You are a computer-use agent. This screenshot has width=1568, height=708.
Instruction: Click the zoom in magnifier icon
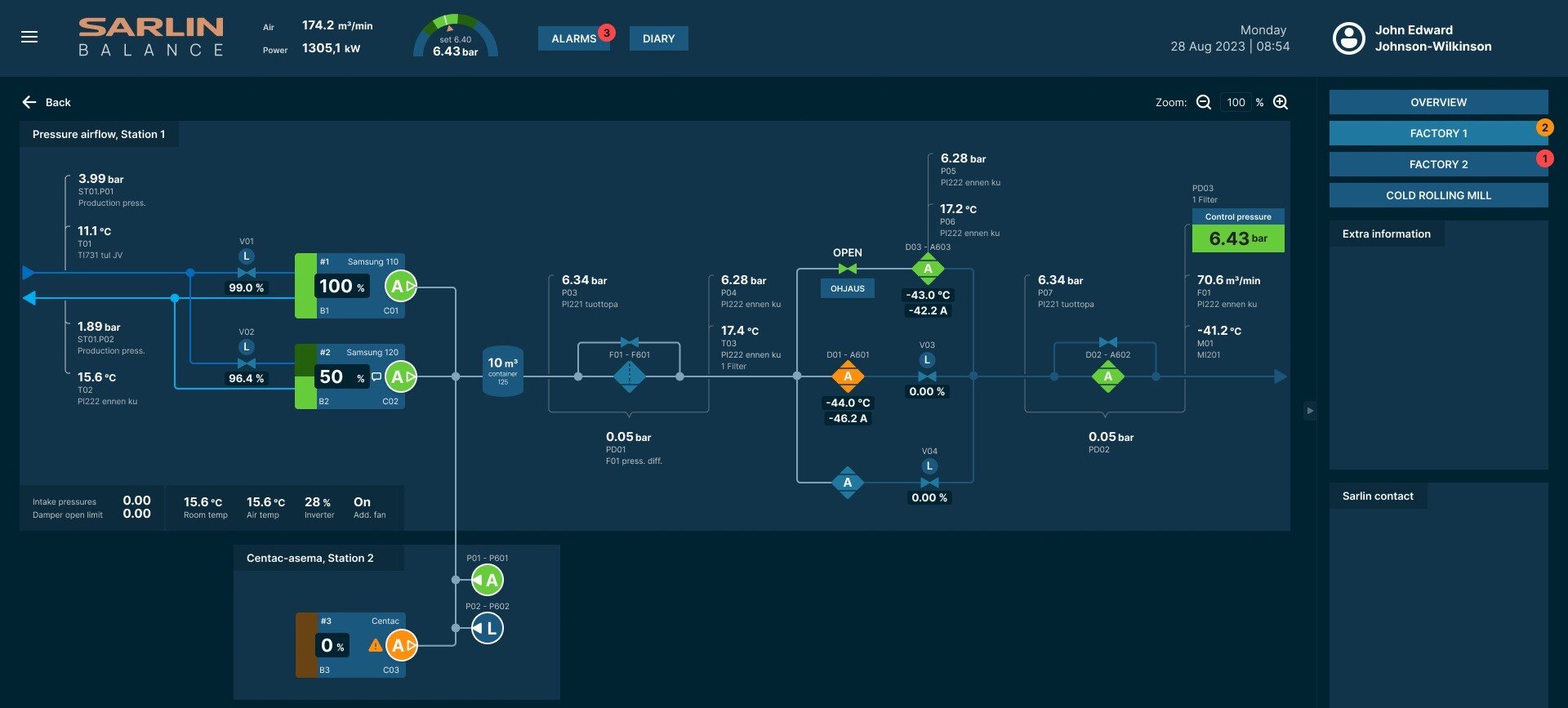click(1281, 102)
